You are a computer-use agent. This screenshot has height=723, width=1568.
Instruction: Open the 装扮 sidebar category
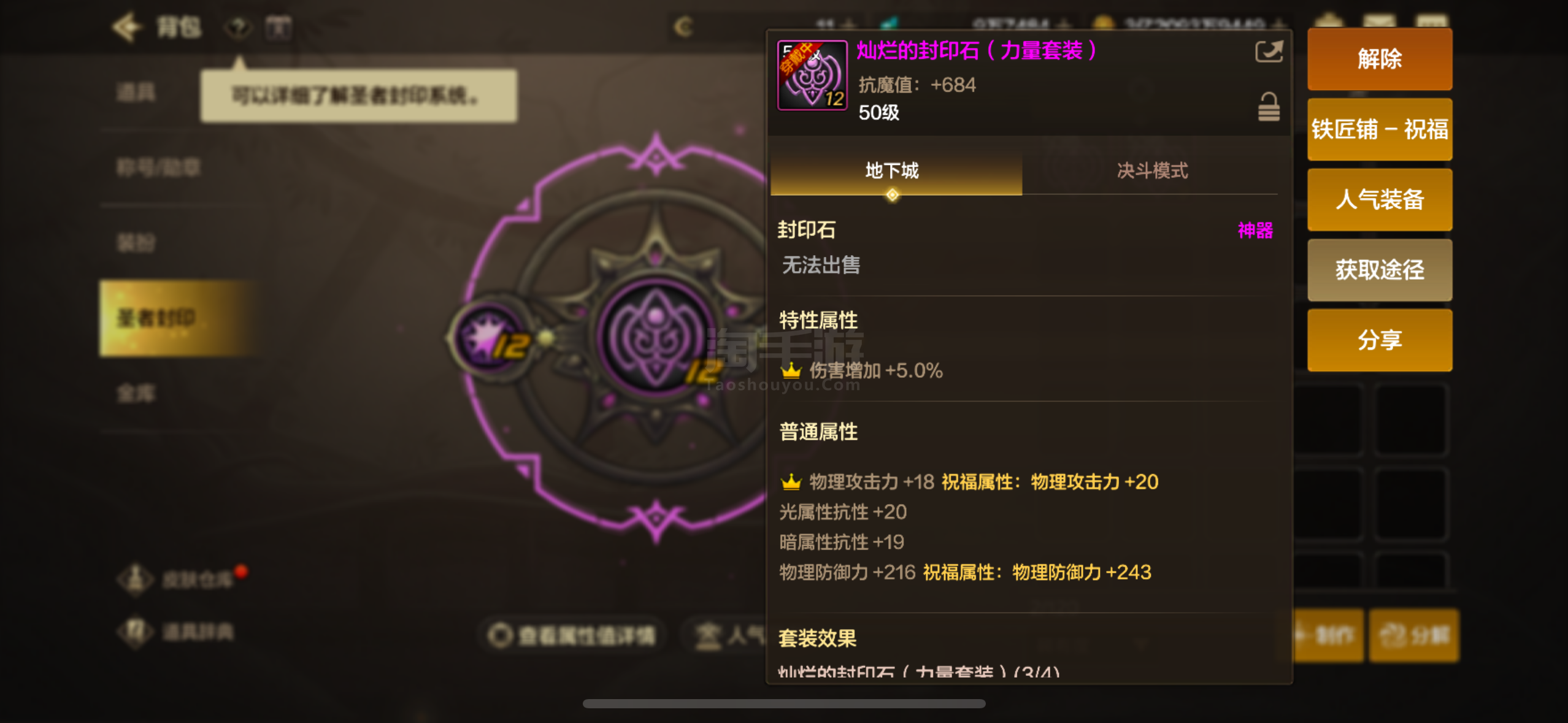pos(136,242)
